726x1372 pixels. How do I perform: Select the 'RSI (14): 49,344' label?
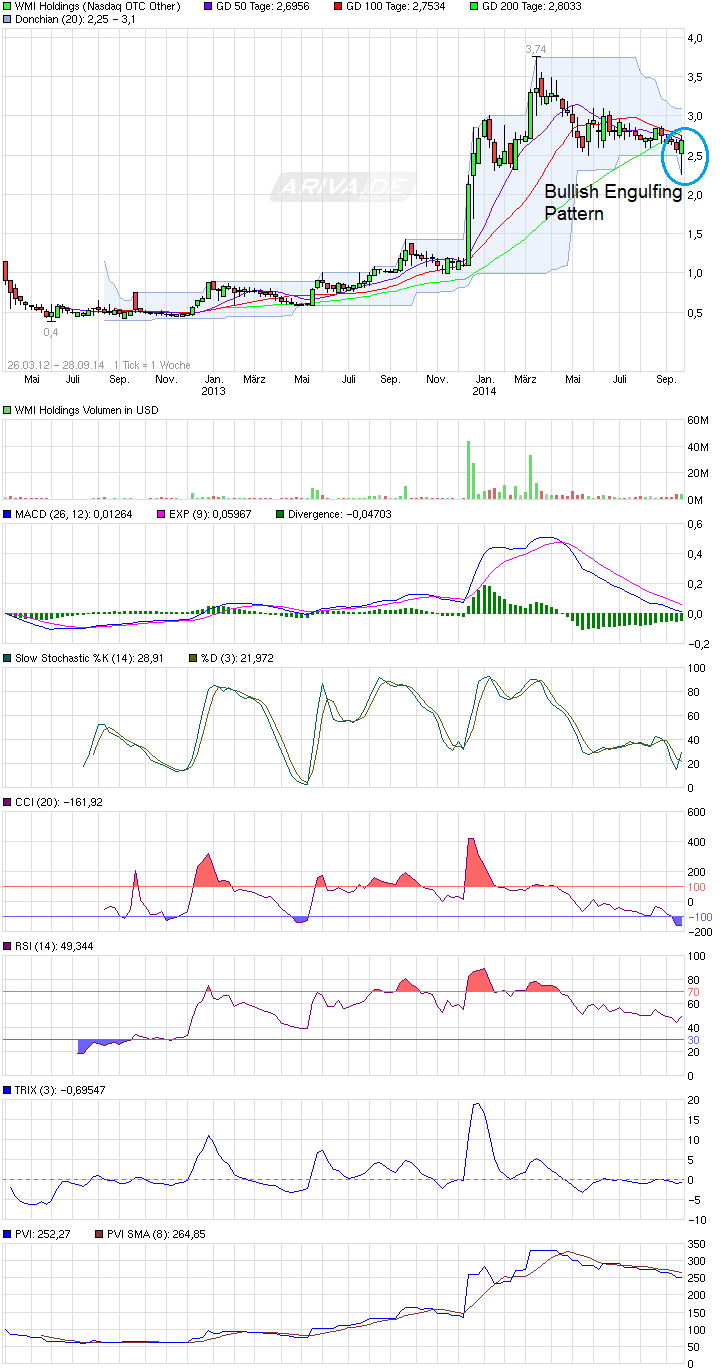click(56, 945)
